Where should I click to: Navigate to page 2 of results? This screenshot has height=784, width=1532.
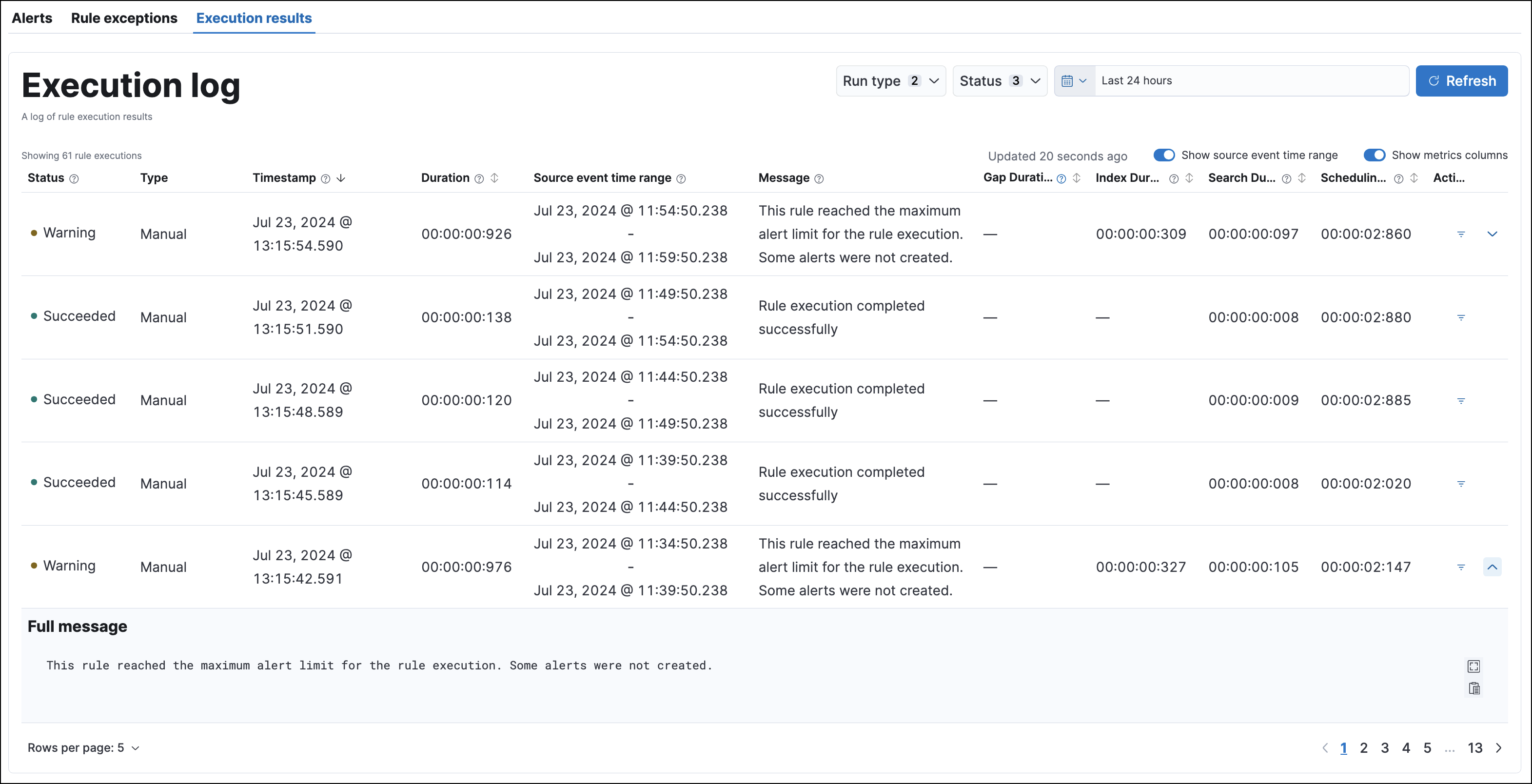point(1365,746)
